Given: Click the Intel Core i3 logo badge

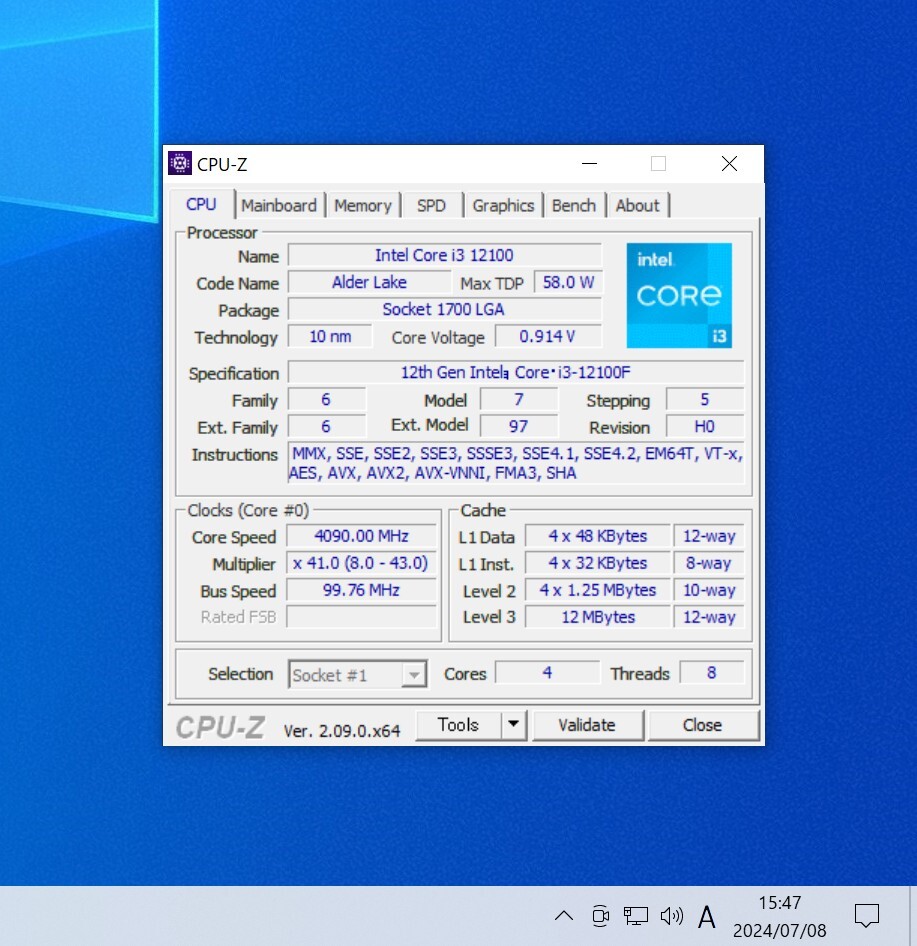Looking at the screenshot, I should point(678,295).
